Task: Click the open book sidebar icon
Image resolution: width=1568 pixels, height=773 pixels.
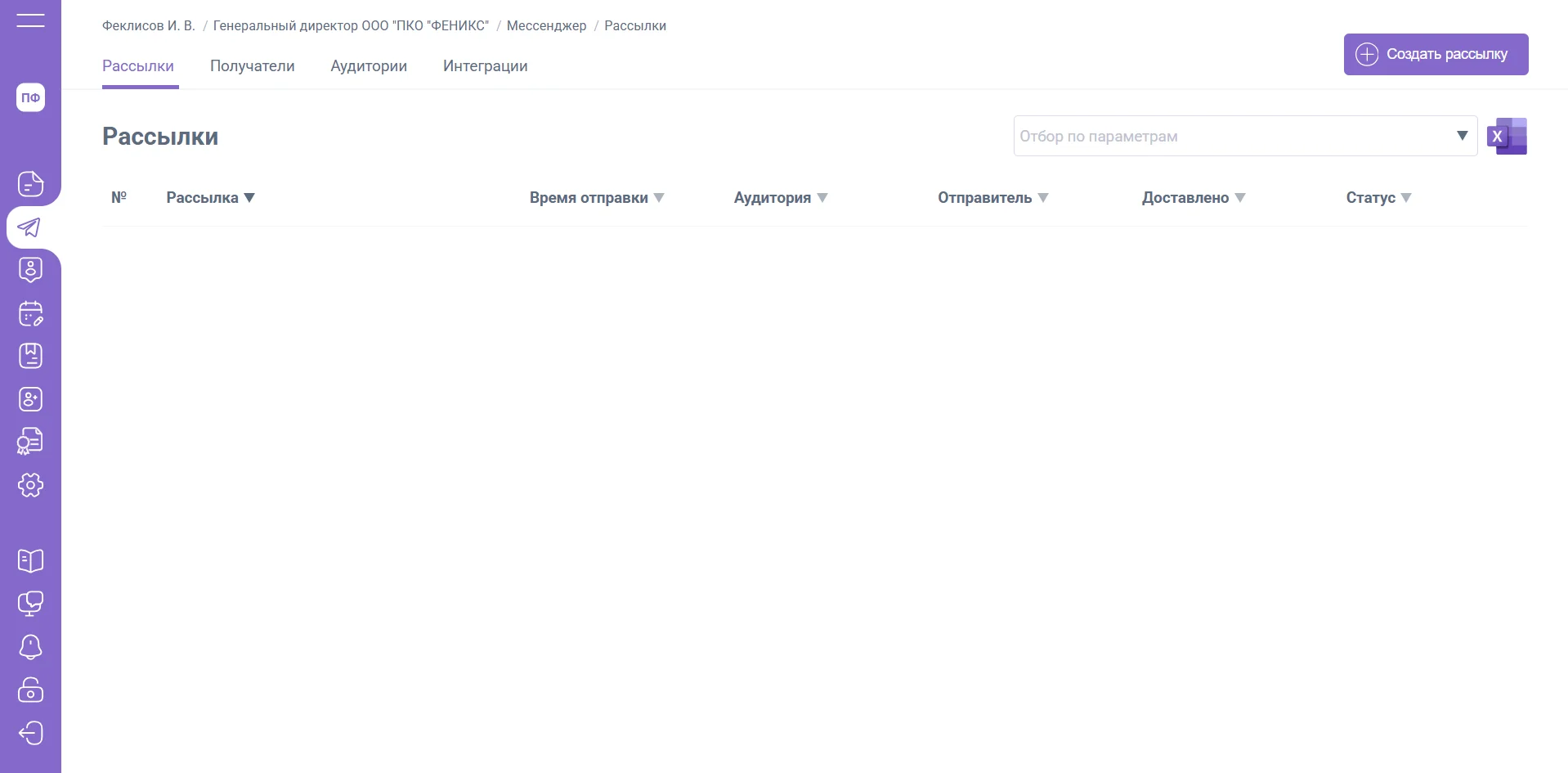Action: pos(30,560)
